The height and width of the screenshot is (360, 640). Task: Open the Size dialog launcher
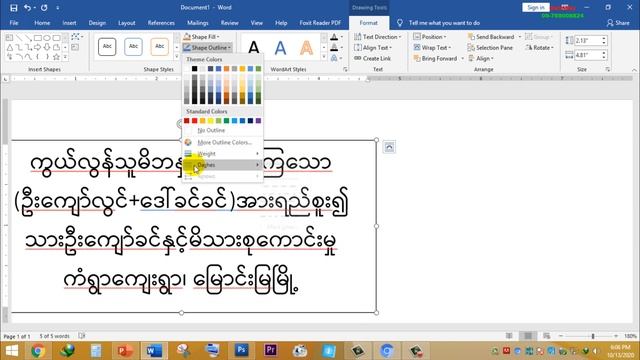coord(608,70)
